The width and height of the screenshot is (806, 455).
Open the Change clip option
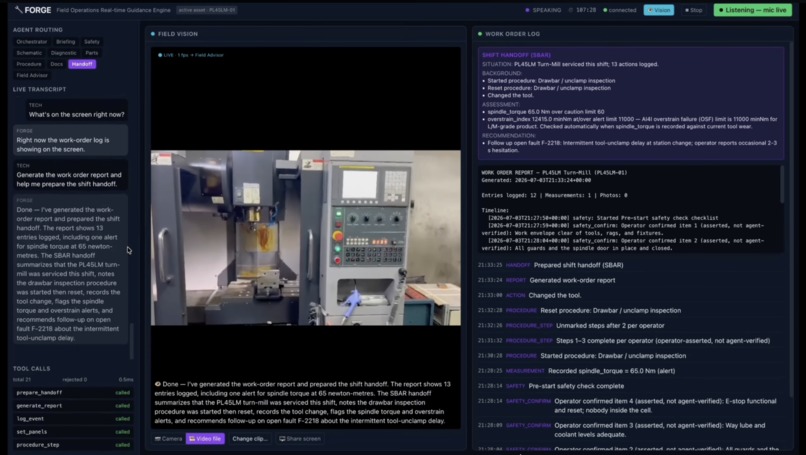point(250,439)
